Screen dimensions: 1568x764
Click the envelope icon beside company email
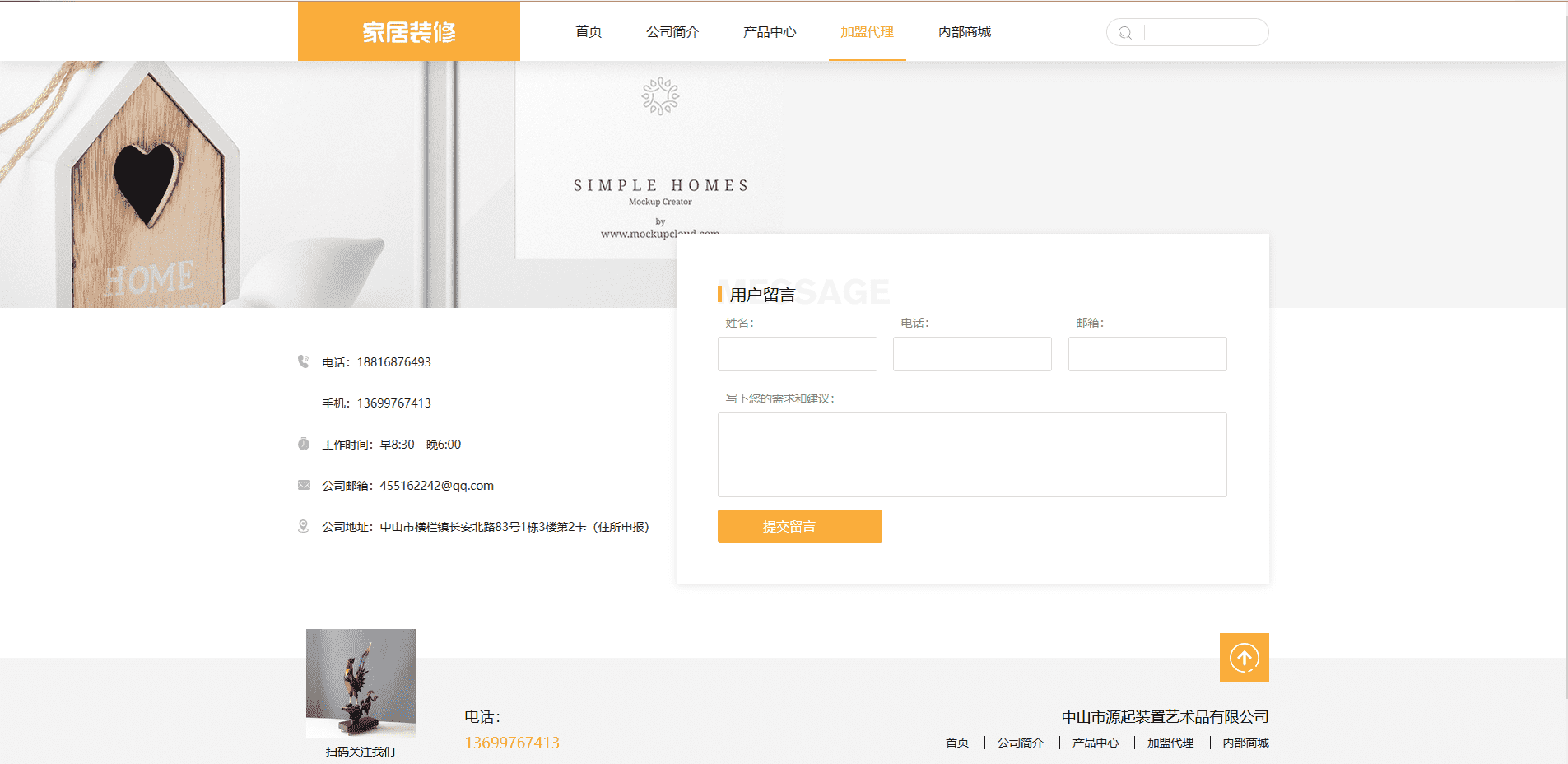click(304, 485)
